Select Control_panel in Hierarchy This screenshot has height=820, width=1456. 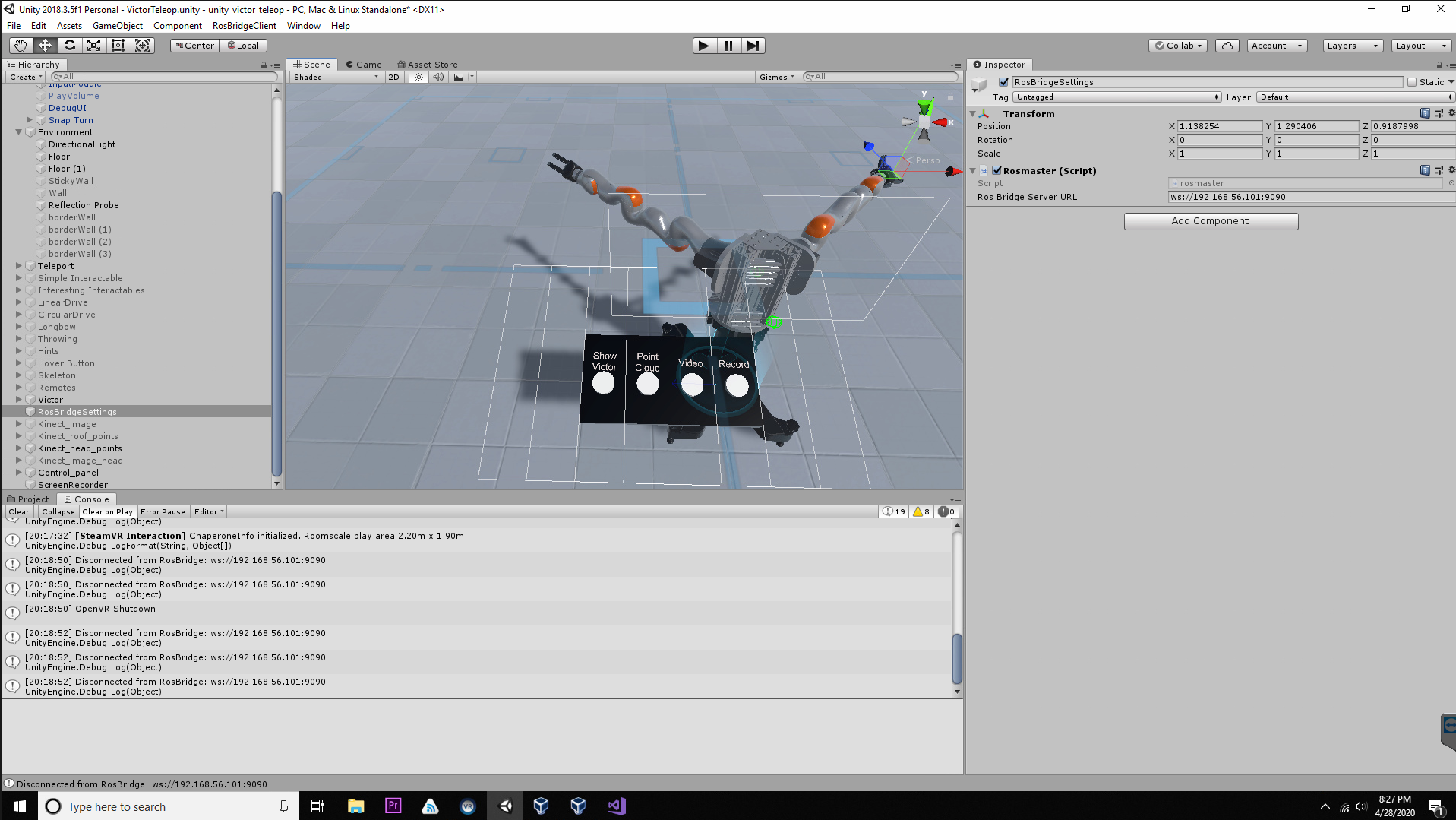(x=68, y=473)
